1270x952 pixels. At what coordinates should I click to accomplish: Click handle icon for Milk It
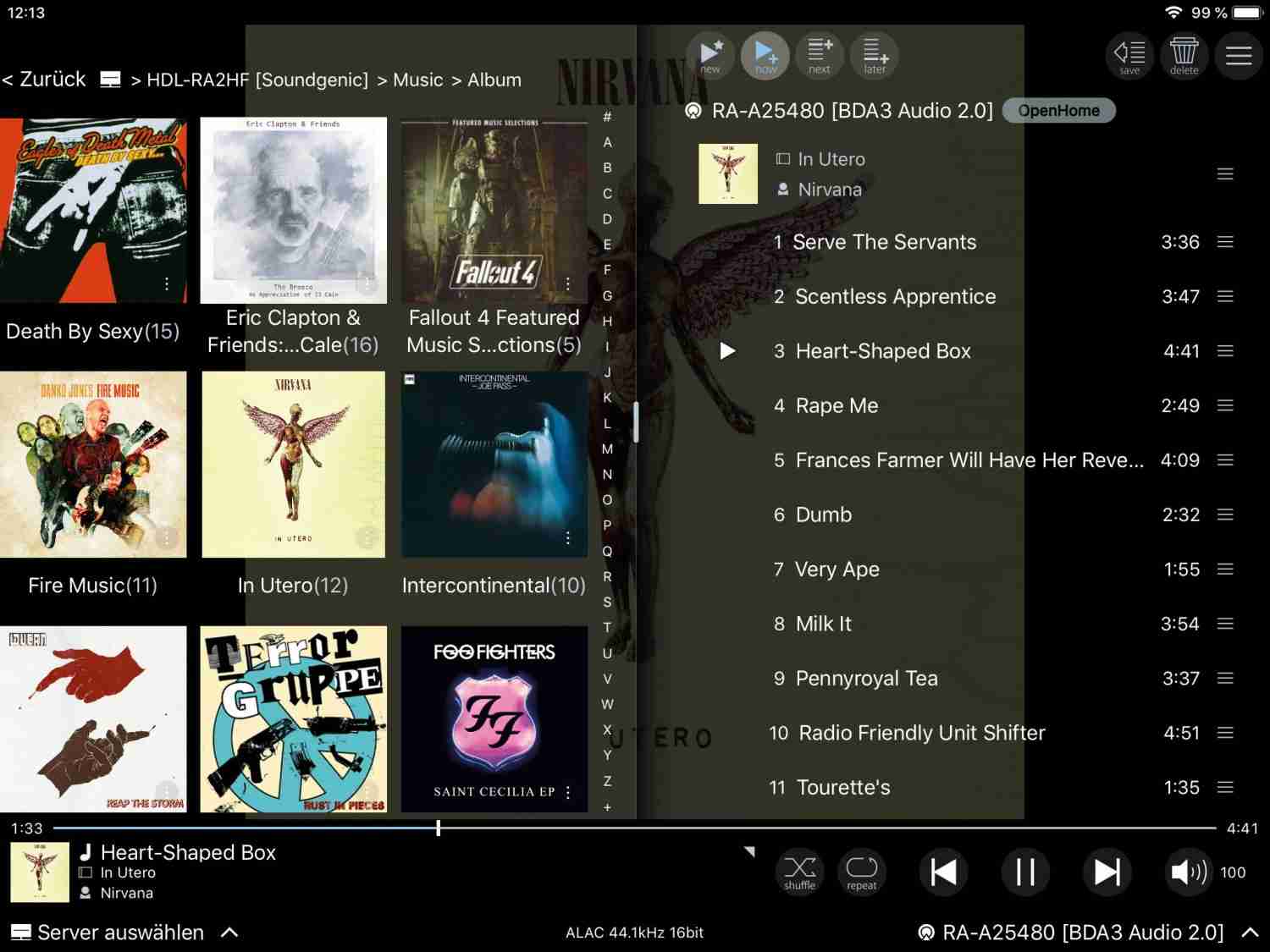click(1225, 624)
